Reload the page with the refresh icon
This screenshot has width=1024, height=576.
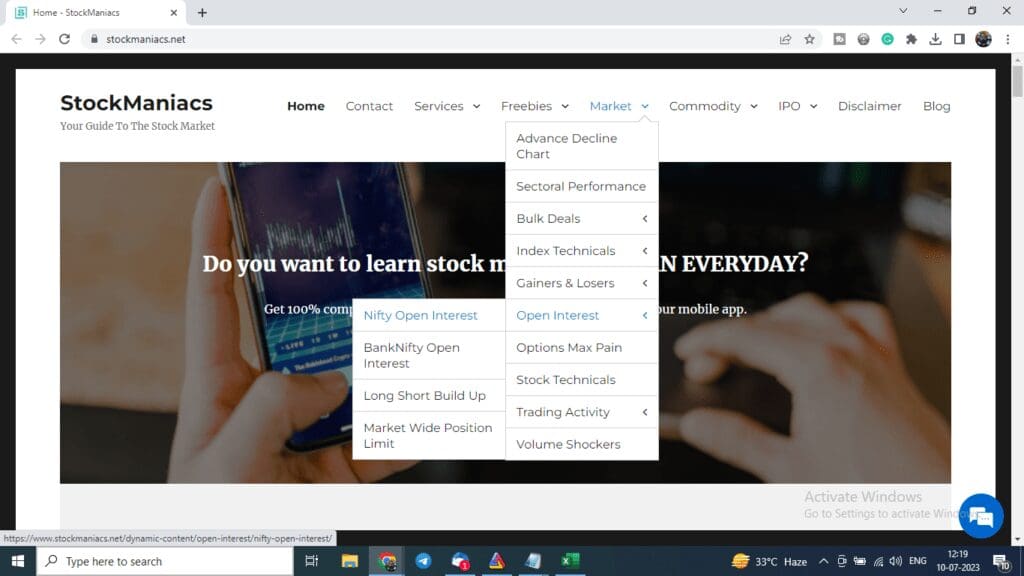point(64,39)
